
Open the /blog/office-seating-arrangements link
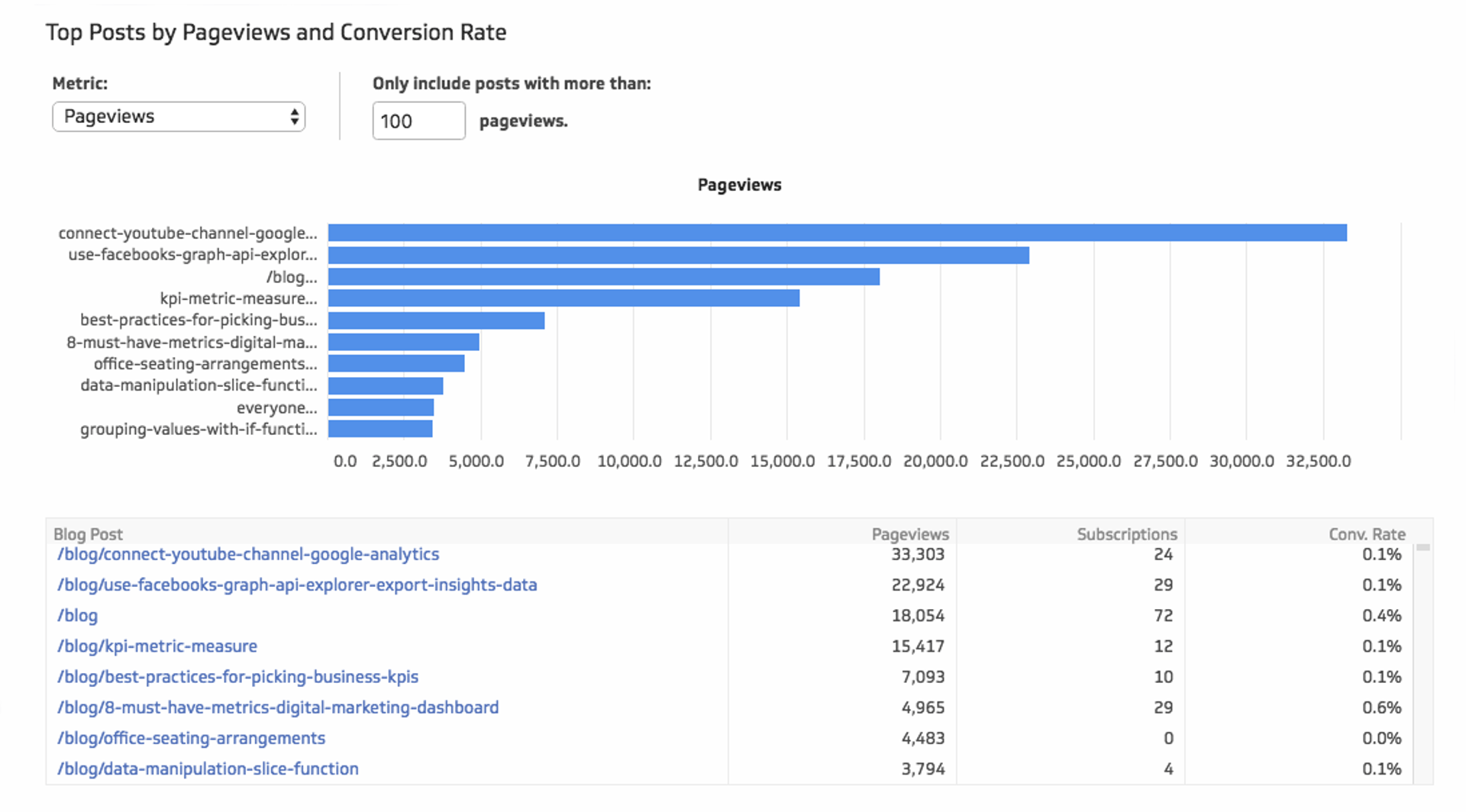(191, 737)
